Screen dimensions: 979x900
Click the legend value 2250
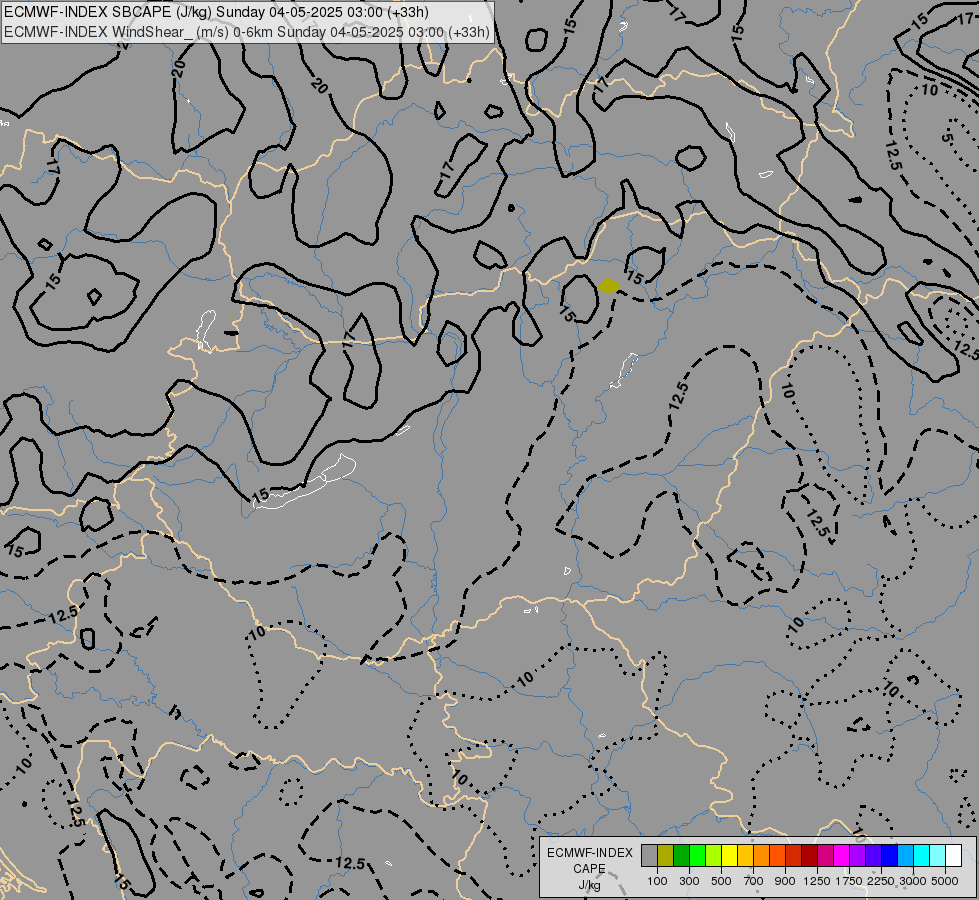click(881, 881)
